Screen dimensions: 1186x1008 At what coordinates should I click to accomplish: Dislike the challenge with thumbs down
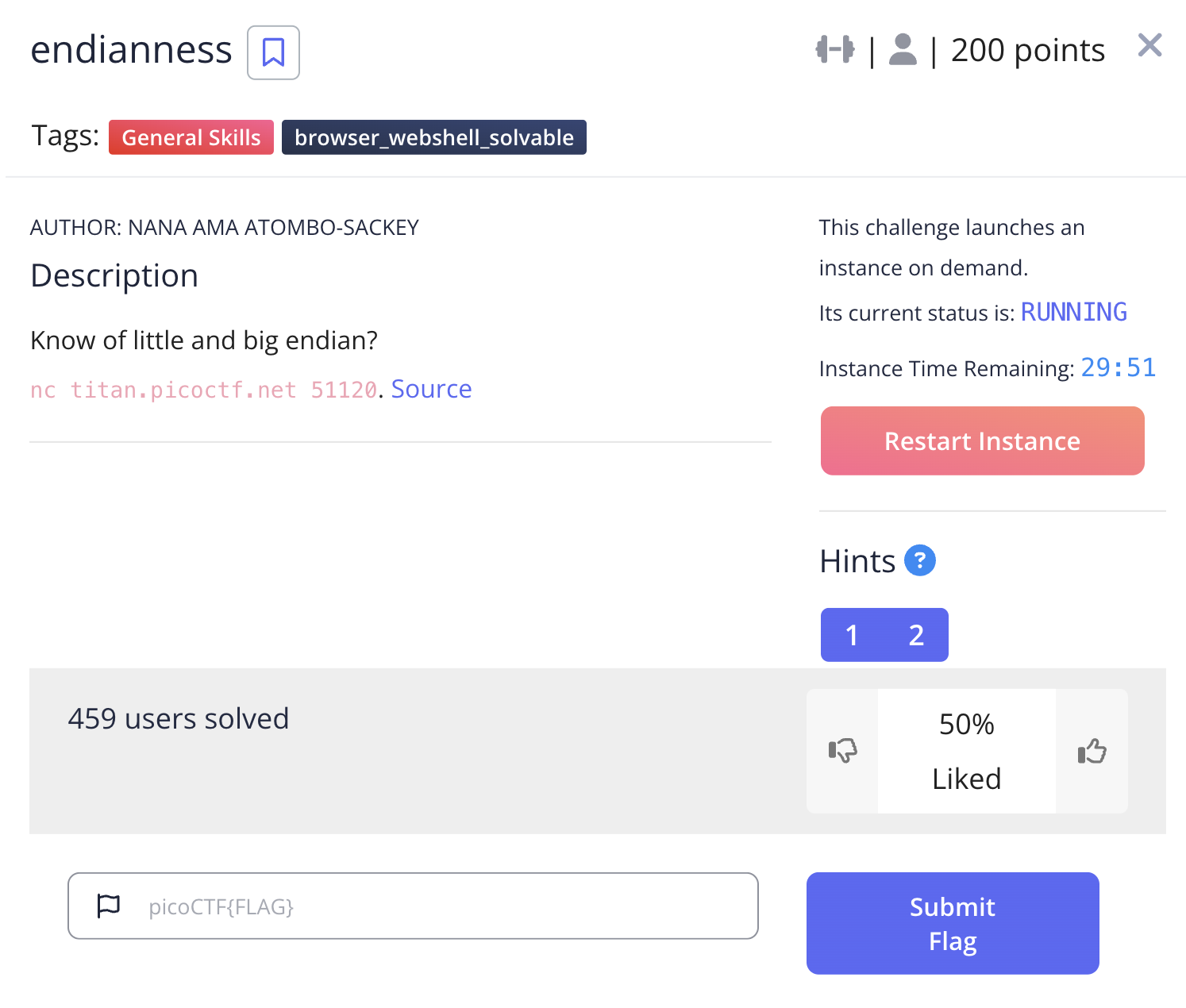tap(841, 751)
